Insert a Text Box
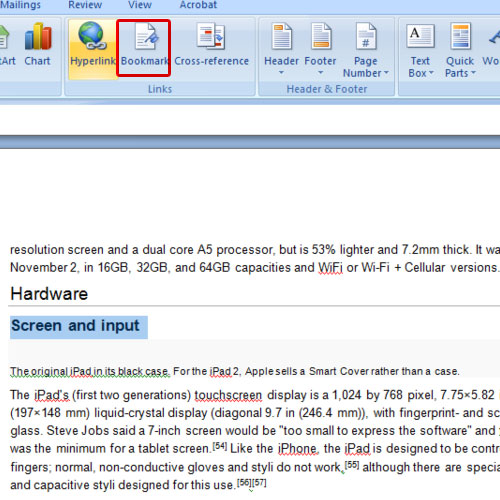Image resolution: width=500 pixels, height=500 pixels. [420, 50]
